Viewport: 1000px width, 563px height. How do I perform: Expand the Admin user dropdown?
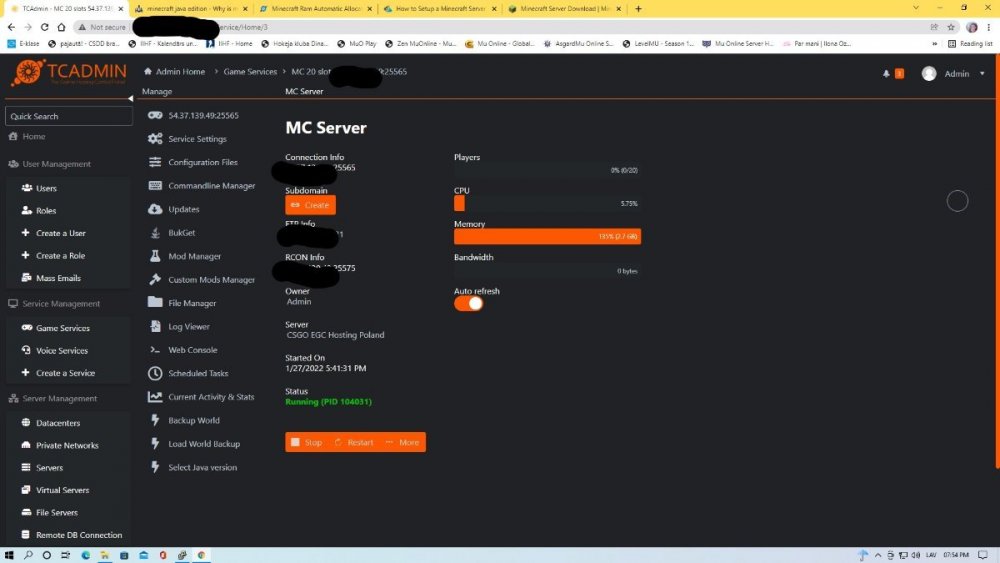[x=955, y=74]
